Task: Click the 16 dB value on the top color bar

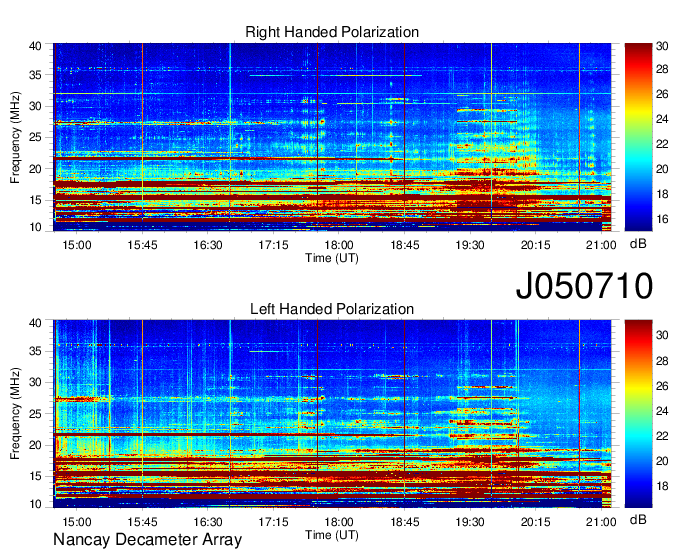Action: 662,219
